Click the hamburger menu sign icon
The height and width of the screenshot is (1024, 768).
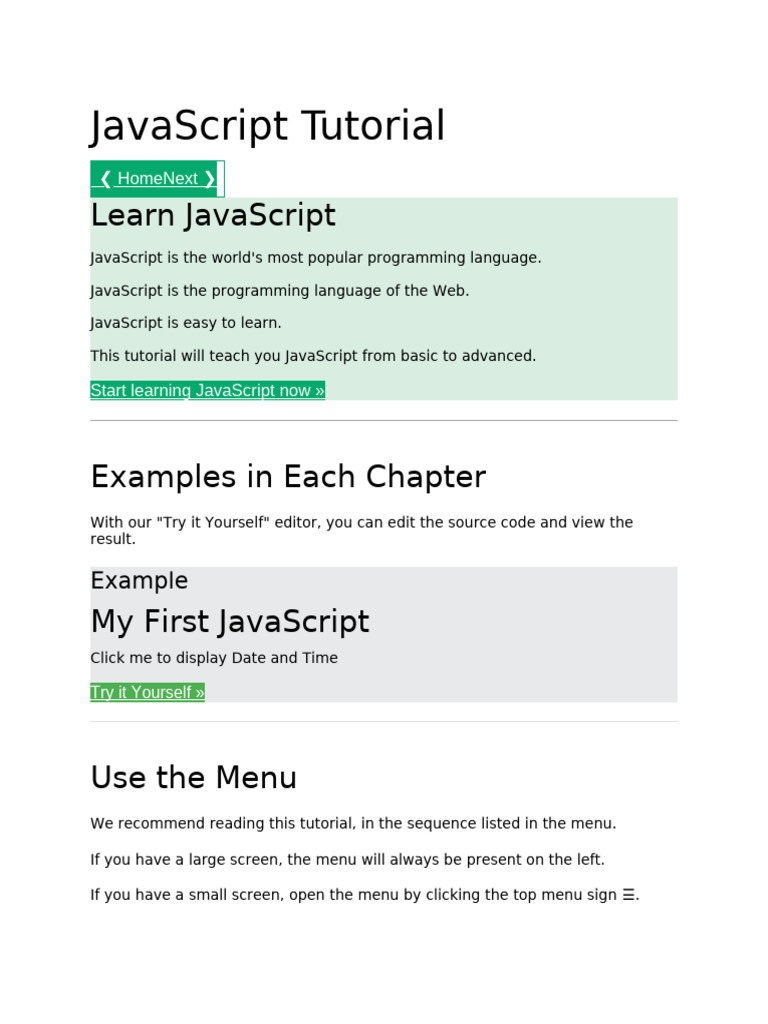[x=629, y=895]
